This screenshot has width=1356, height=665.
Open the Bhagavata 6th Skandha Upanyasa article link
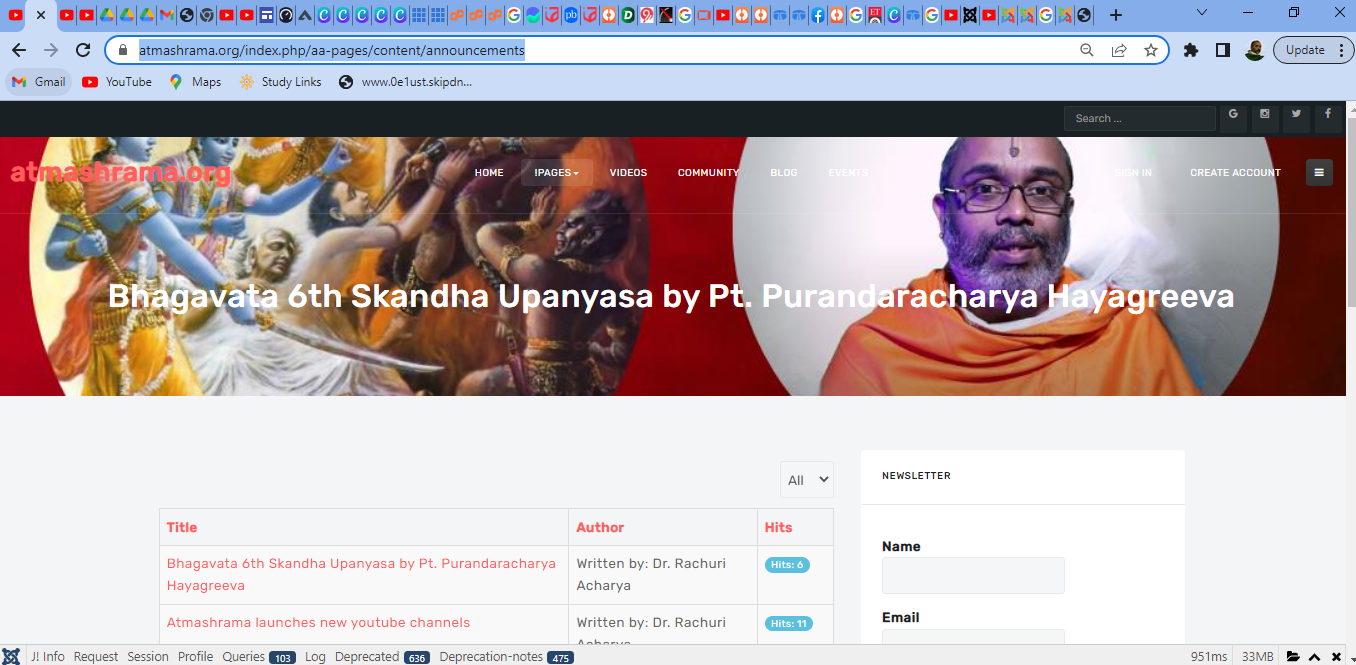(x=361, y=574)
